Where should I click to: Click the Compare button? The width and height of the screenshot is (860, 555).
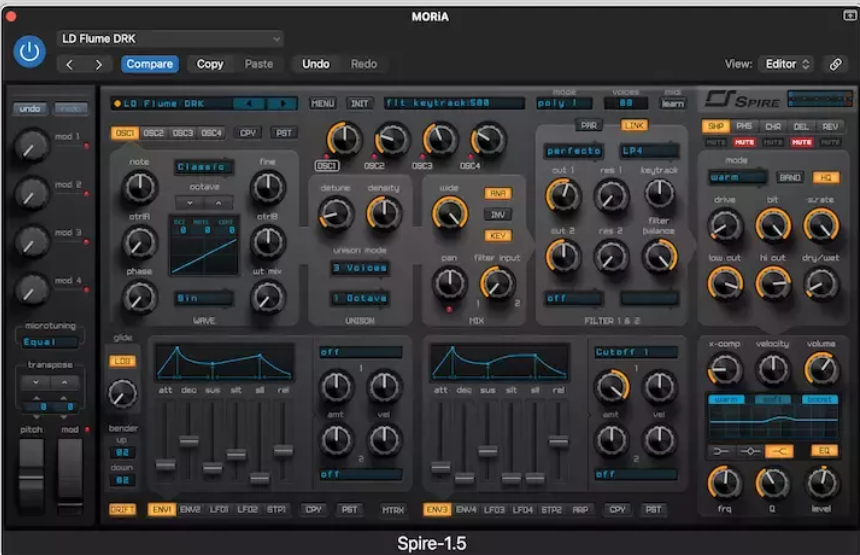tap(150, 64)
